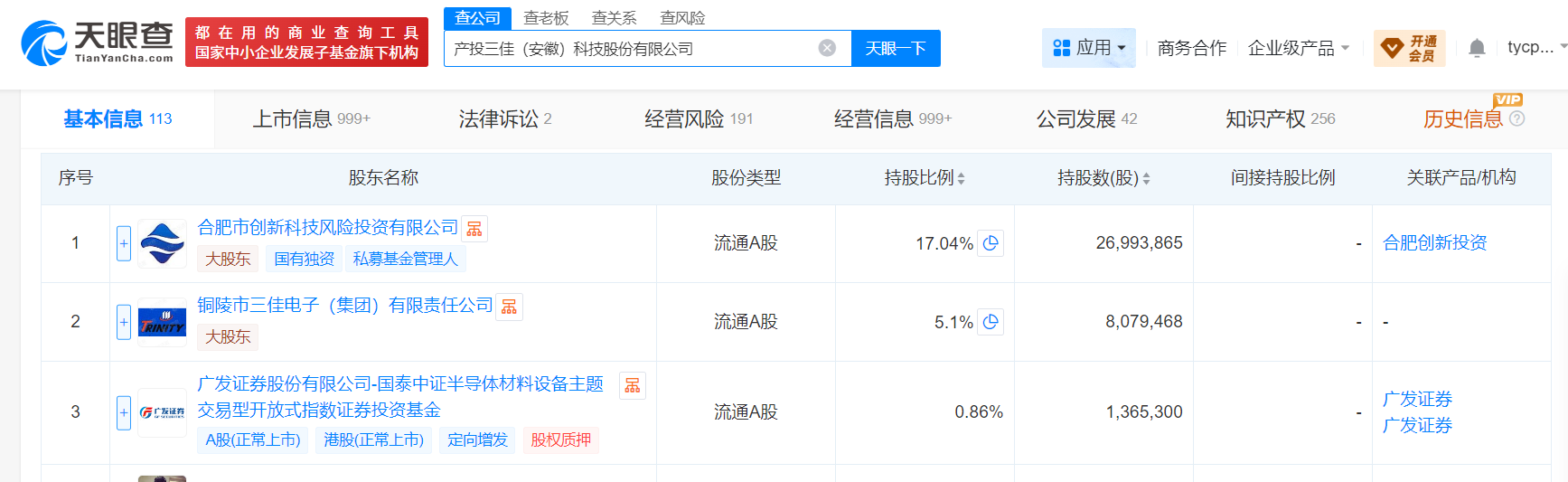Viewport: 1568px width, 482px height.
Task: Click 大股东 tag in row 2
Action: point(228,337)
